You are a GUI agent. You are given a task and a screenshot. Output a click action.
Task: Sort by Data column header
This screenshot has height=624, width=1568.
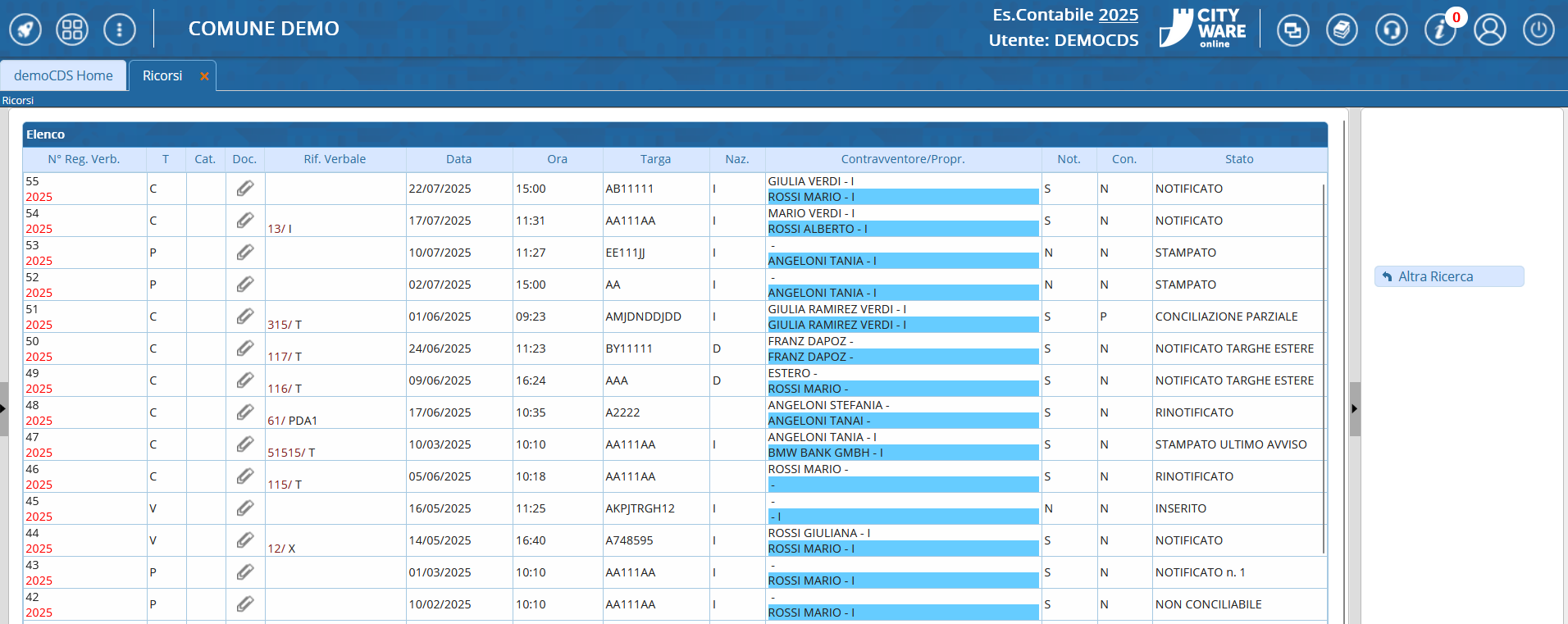point(459,159)
